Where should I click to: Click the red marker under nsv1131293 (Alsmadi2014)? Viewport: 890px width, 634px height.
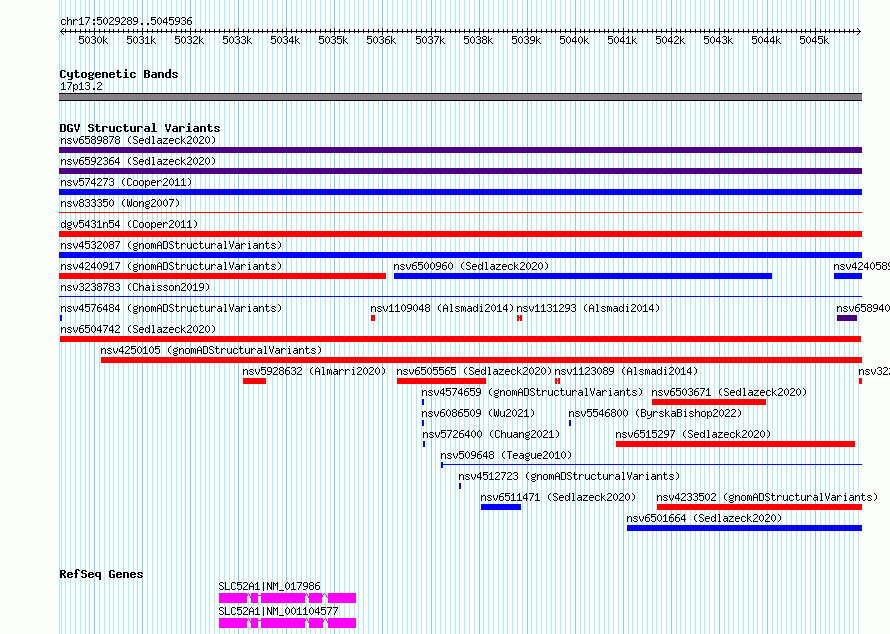coord(519,318)
